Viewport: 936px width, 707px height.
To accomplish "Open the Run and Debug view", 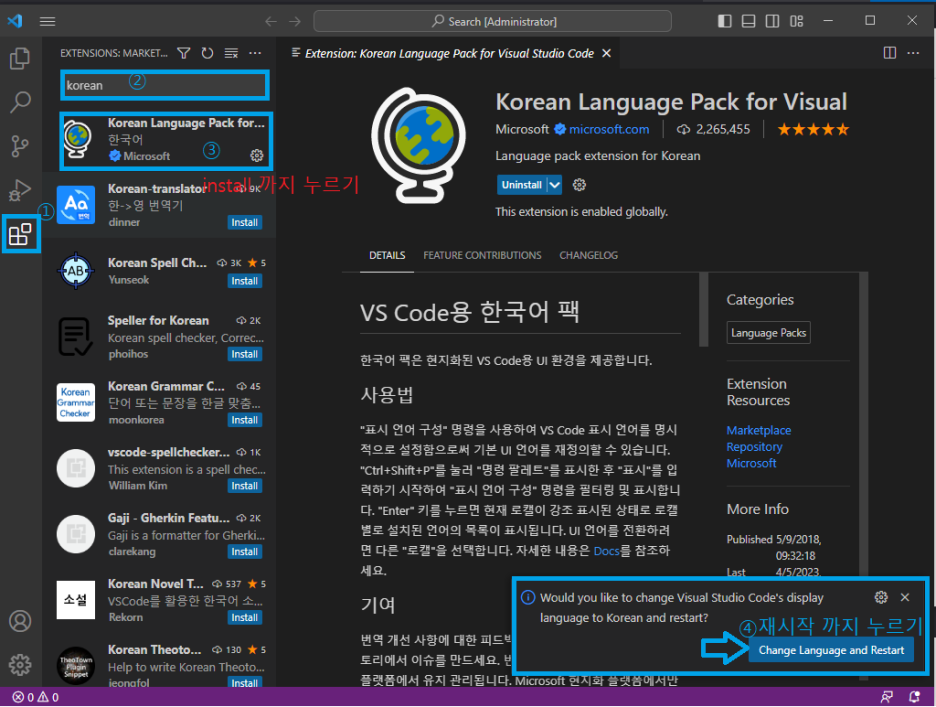I will pos(20,190).
